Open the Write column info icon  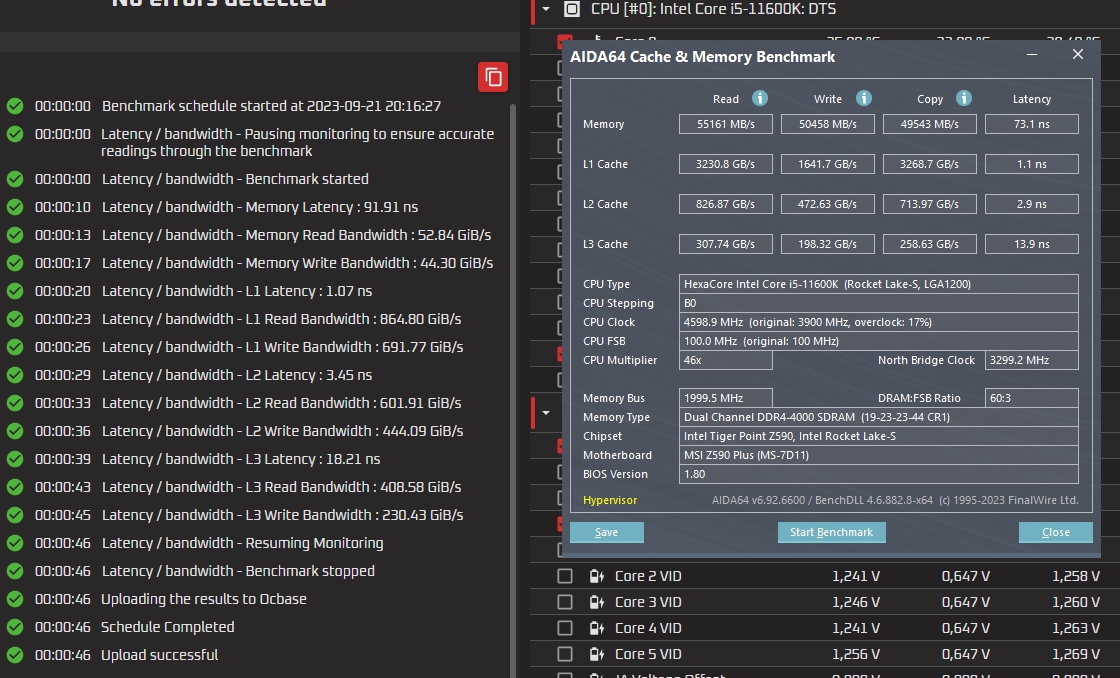coord(863,98)
